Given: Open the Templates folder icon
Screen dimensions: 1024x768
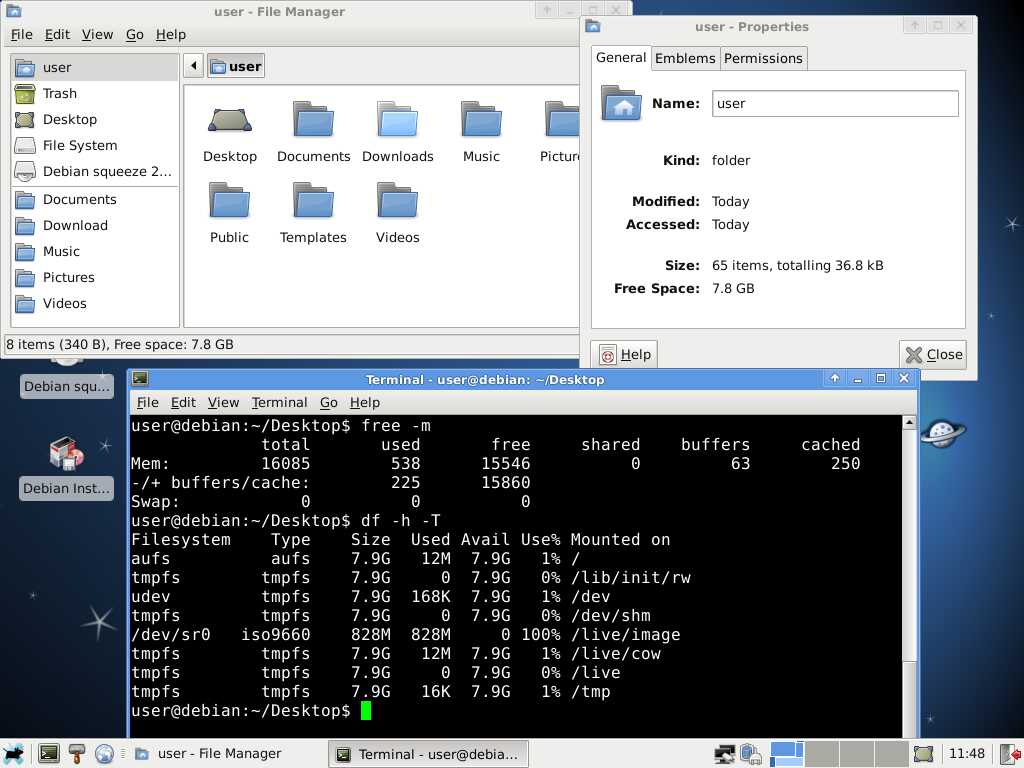Looking at the screenshot, I should pyautogui.click(x=313, y=202).
